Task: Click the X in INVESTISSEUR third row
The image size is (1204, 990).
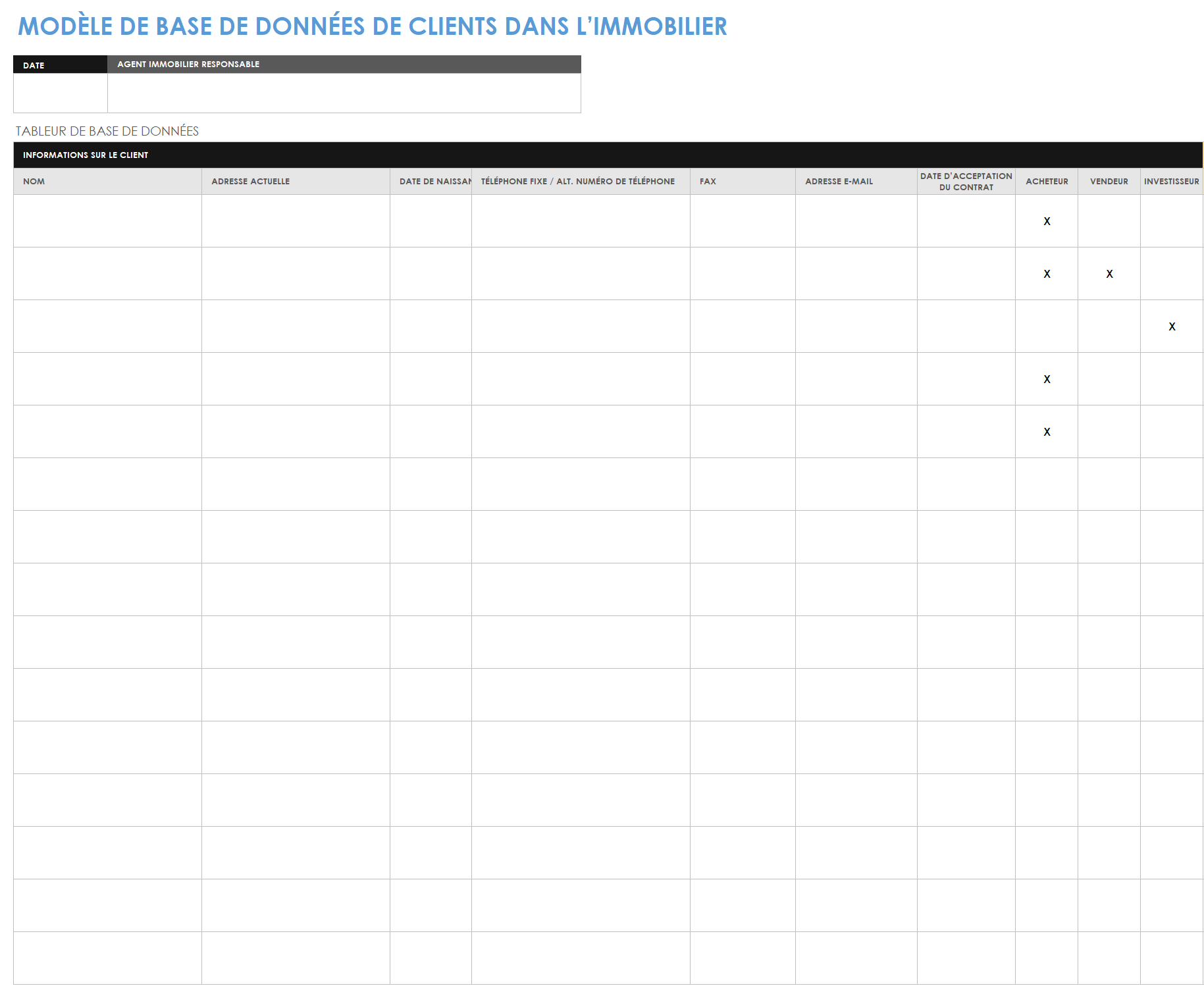Action: tap(1172, 326)
